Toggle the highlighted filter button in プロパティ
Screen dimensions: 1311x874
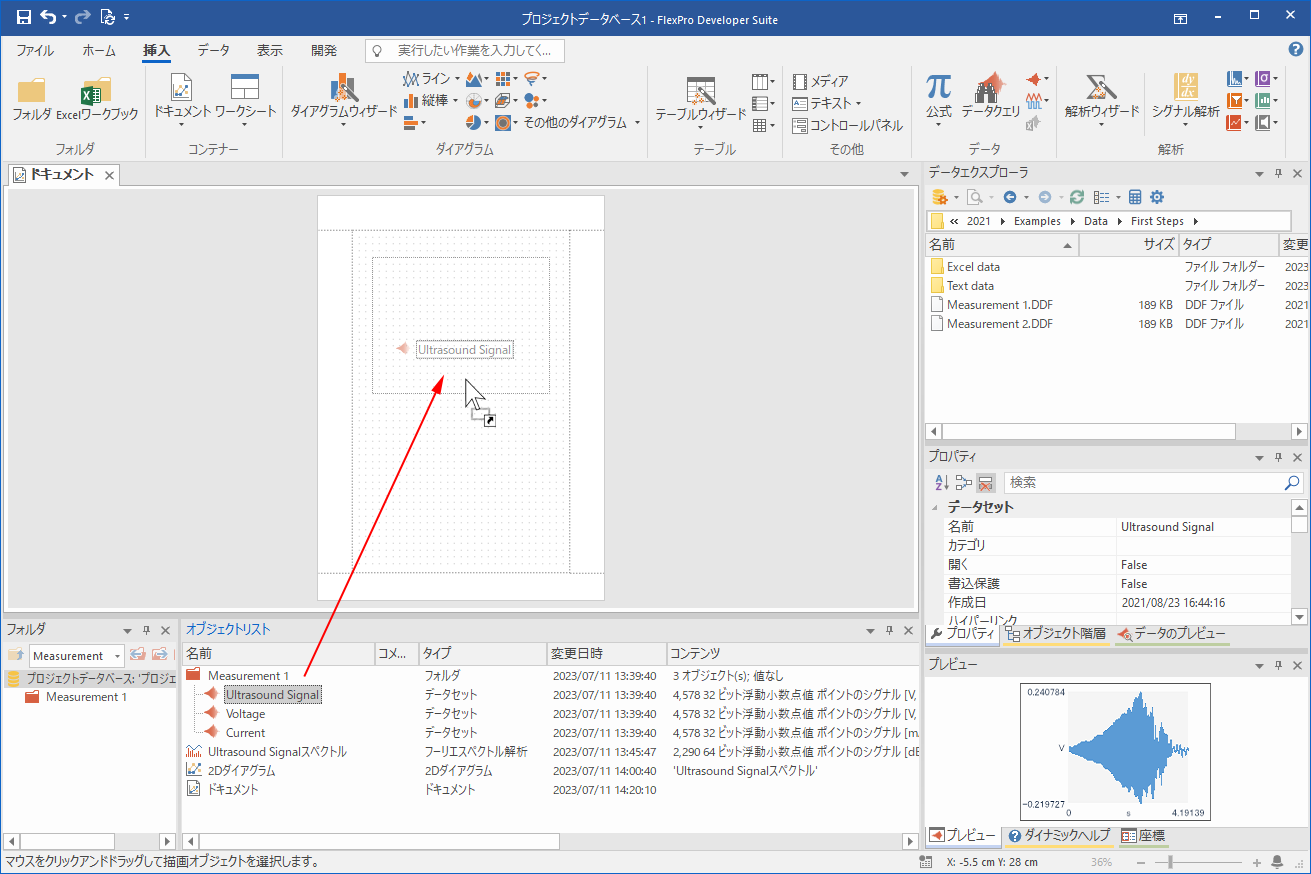[x=985, y=482]
